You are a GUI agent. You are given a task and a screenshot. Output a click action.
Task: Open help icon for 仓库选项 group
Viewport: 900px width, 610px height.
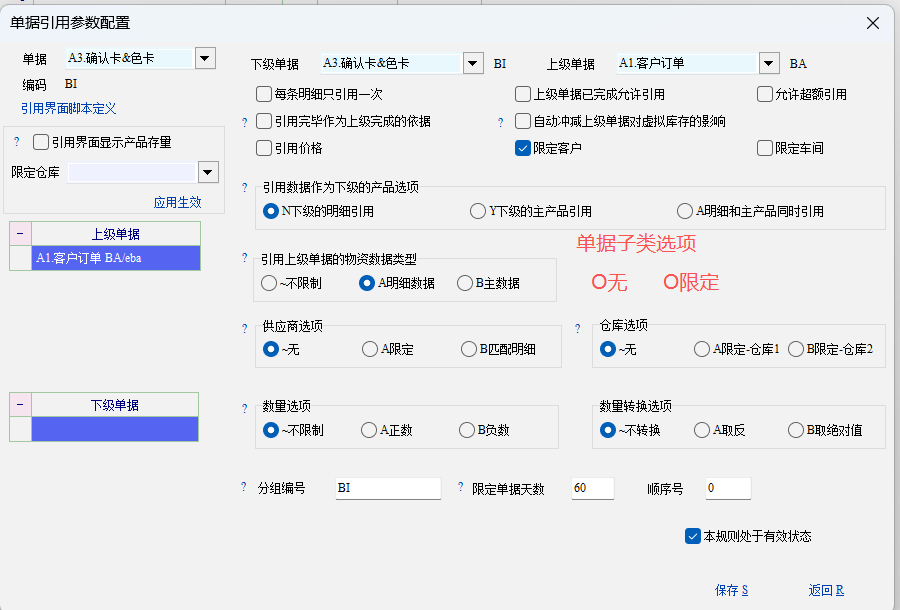(x=578, y=328)
